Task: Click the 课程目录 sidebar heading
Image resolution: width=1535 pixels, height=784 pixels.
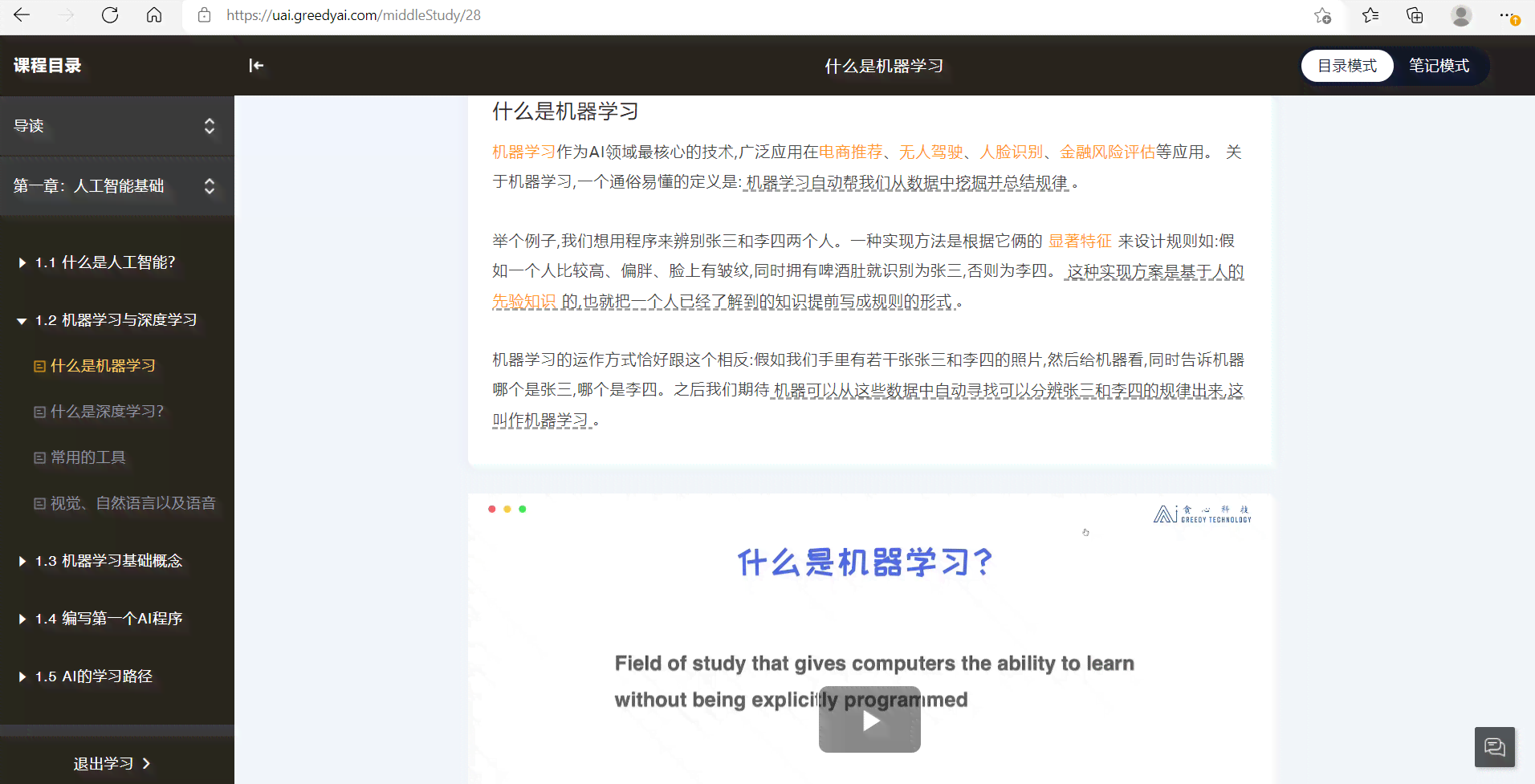Action: (47, 66)
